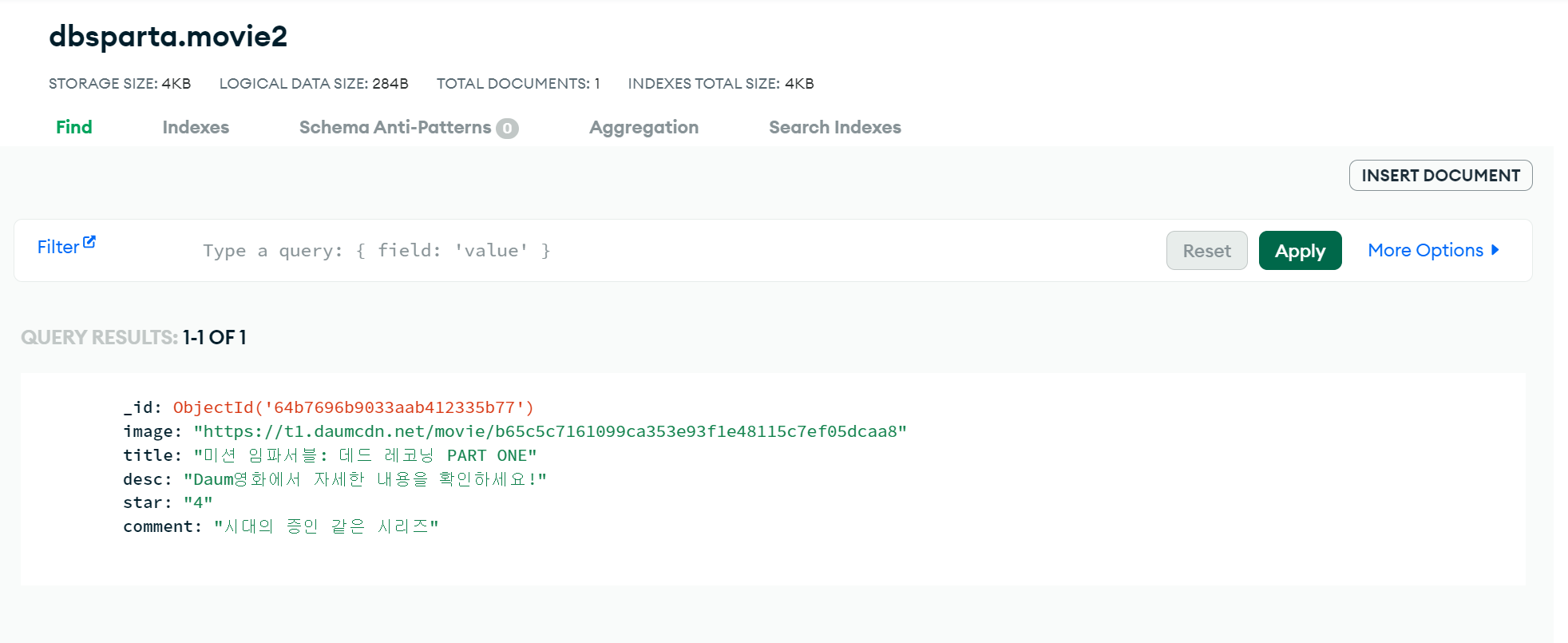
Task: Click the dbsparta.movie2 collection heading
Action: [168, 37]
